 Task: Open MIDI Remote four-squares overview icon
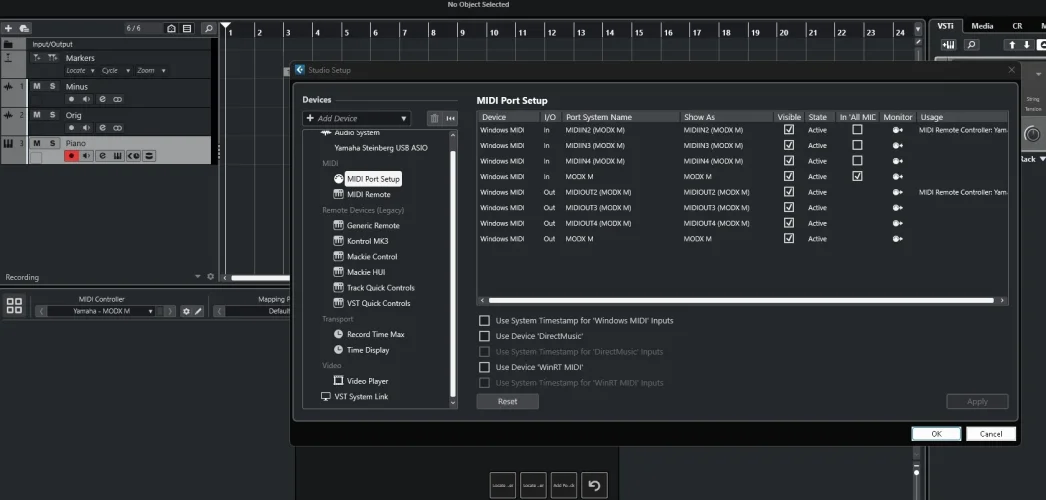click(14, 306)
